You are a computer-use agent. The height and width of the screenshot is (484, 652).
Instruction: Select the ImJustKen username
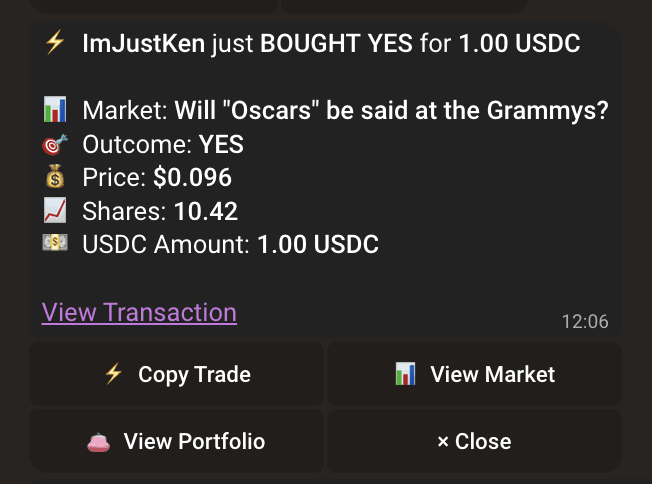click(143, 44)
